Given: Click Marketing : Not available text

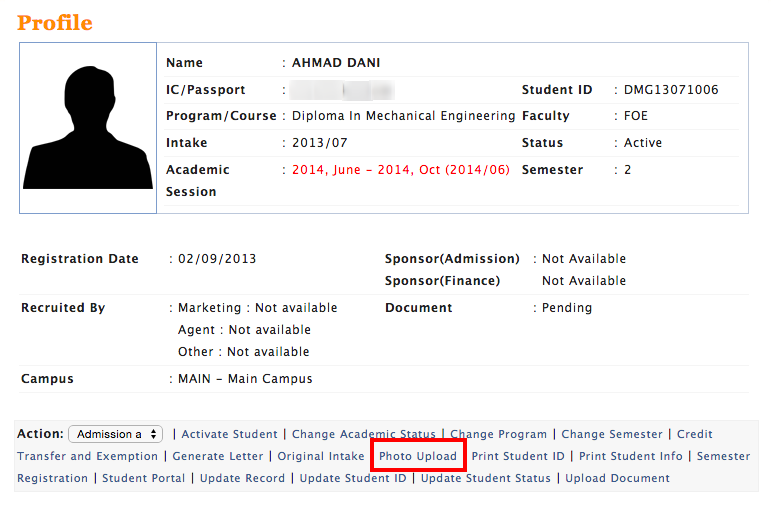Looking at the screenshot, I should pos(258,308).
